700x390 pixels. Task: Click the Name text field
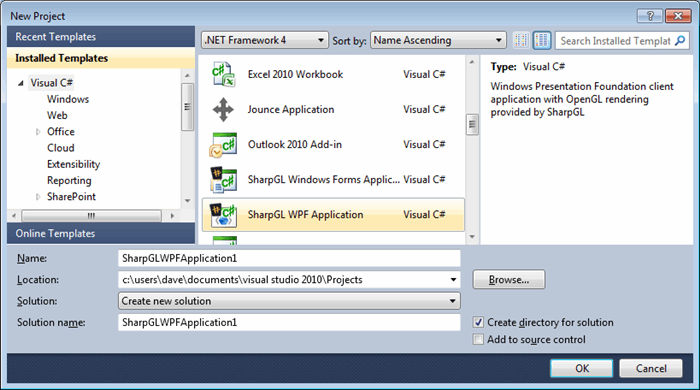coord(289,258)
